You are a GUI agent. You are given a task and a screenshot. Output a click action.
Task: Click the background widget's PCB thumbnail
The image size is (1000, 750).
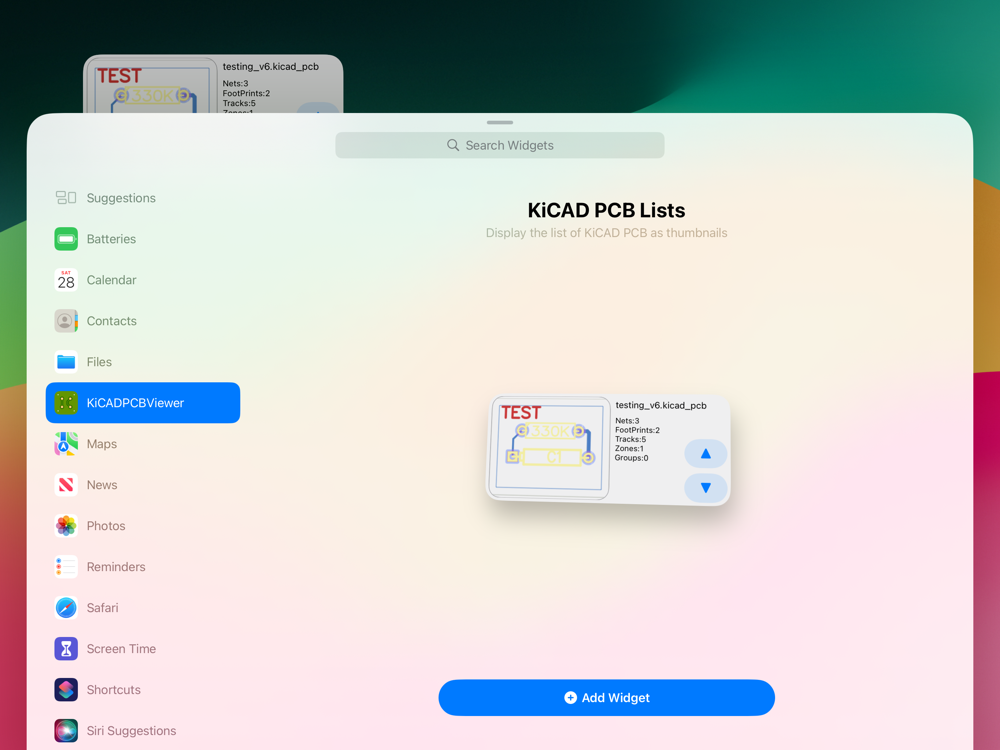[151, 86]
